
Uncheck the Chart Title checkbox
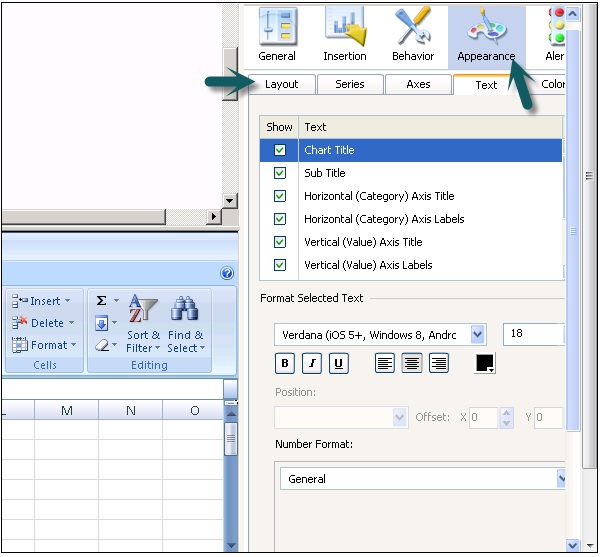pyautogui.click(x=280, y=150)
